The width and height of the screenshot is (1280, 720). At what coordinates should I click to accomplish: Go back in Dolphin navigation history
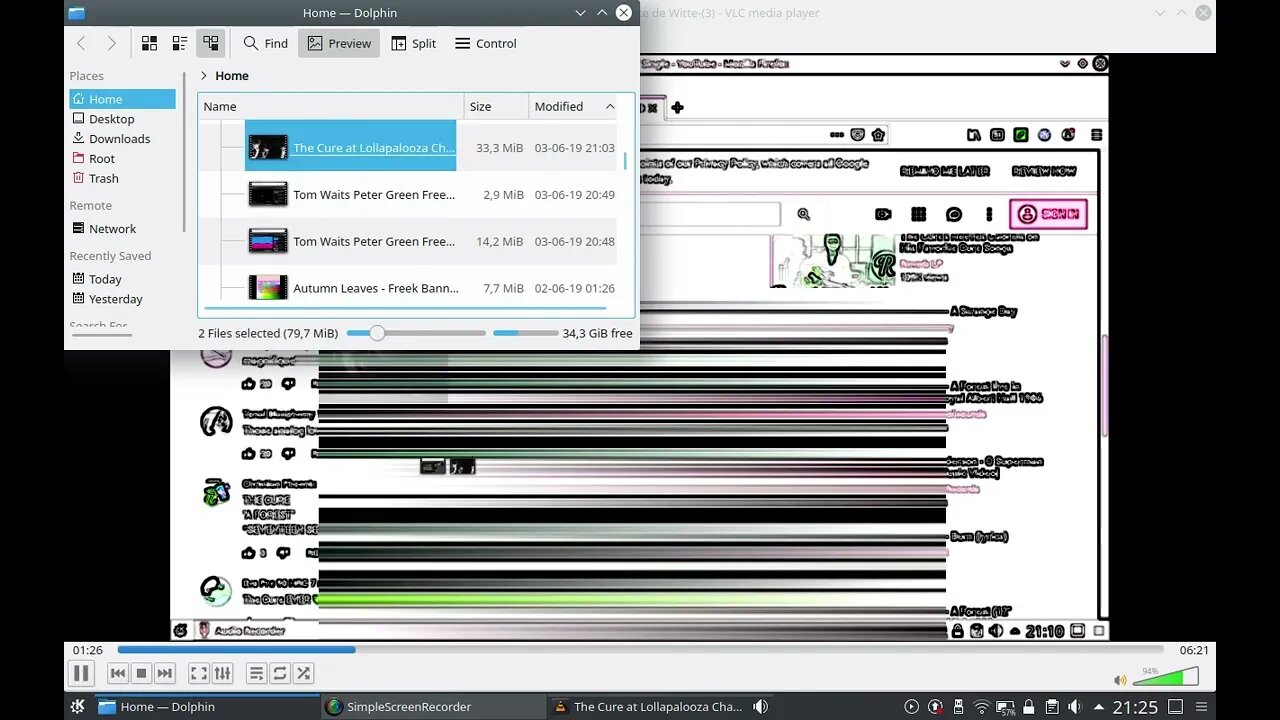click(x=82, y=43)
